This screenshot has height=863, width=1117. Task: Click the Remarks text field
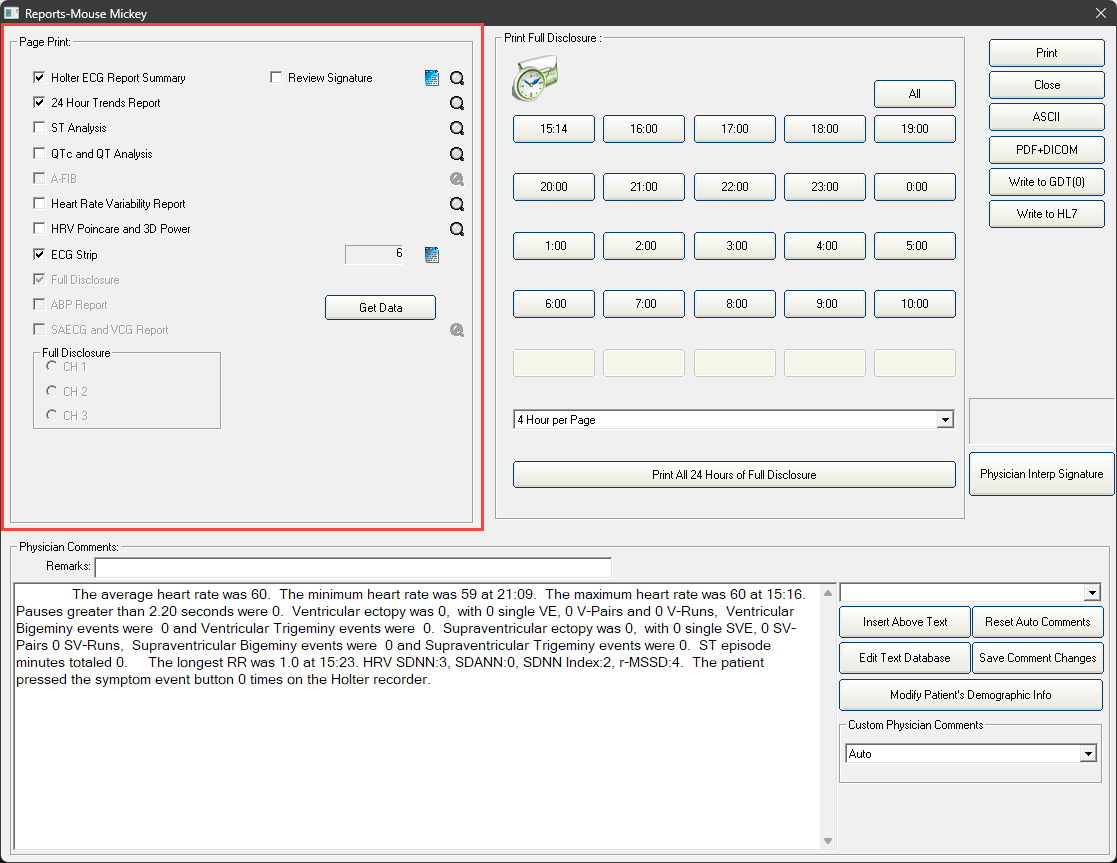pyautogui.click(x=352, y=567)
